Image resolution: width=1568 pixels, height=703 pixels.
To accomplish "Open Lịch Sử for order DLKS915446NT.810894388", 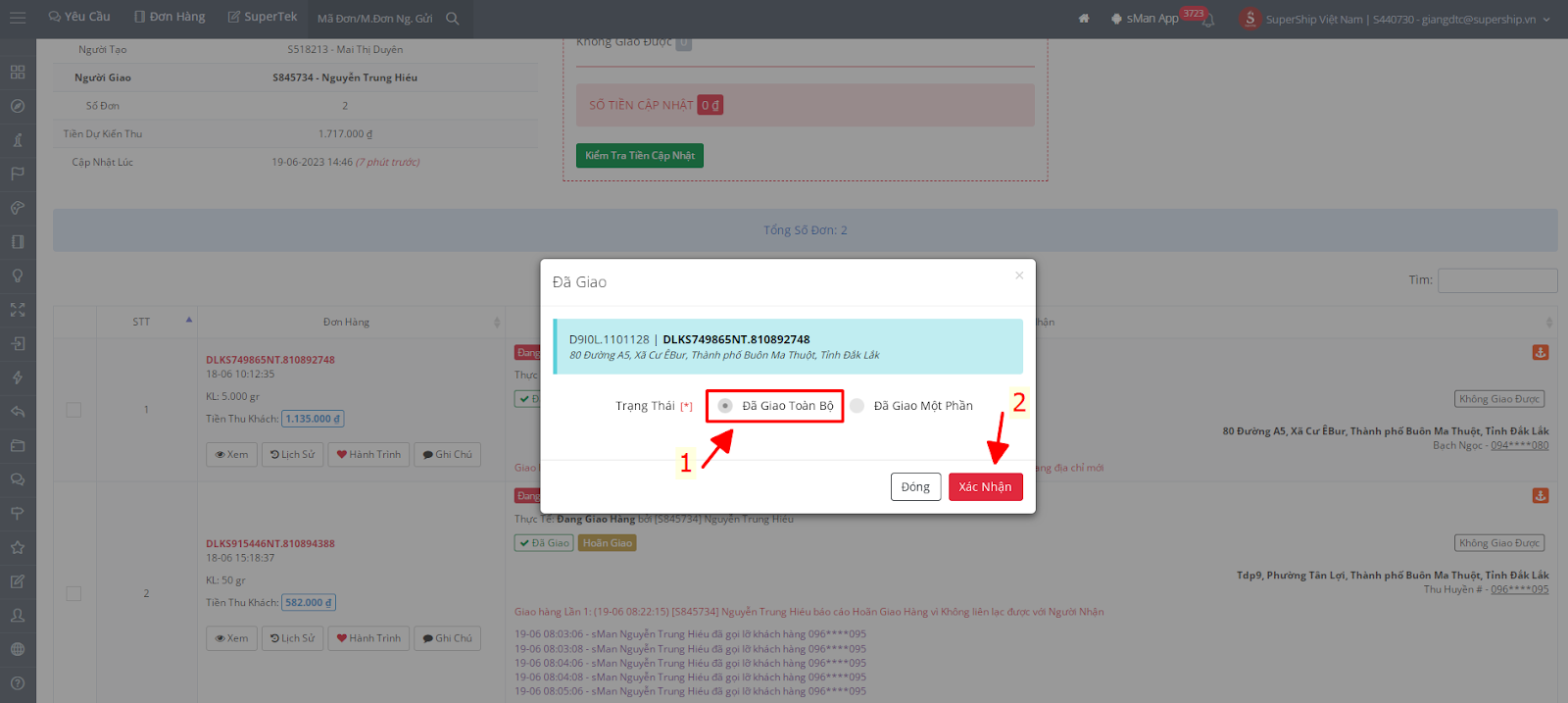I will pos(293,638).
